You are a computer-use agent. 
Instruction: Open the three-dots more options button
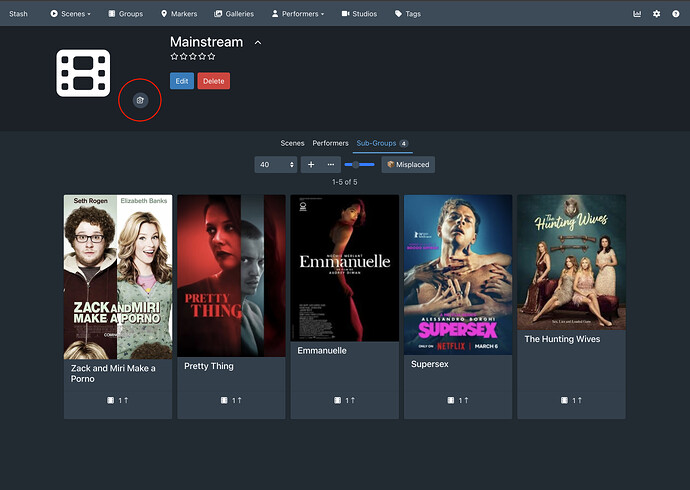point(331,165)
